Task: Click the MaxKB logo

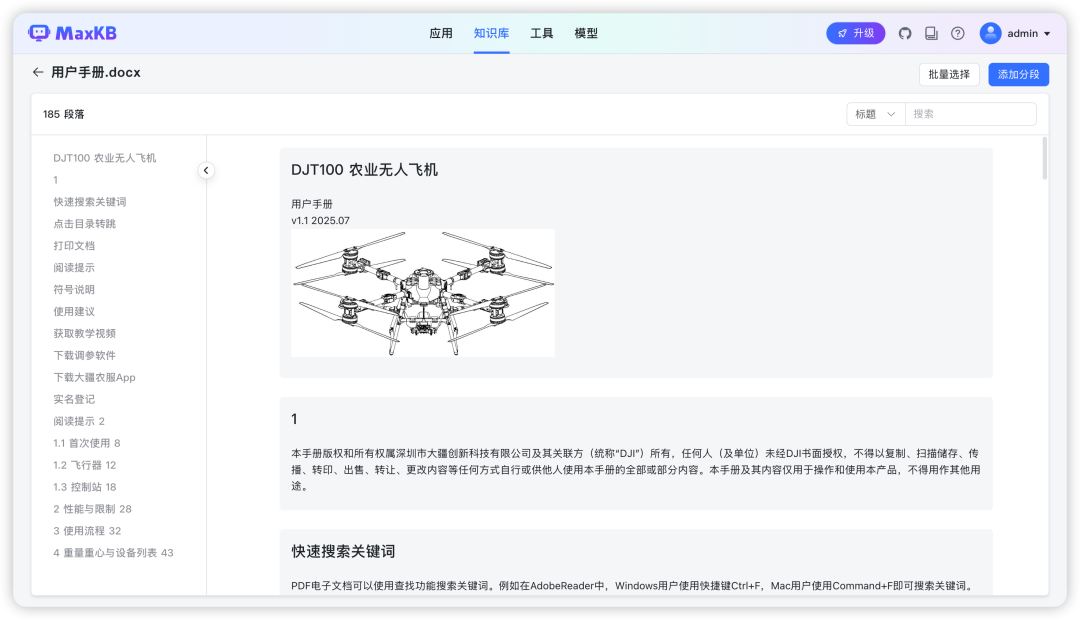Action: (x=72, y=33)
